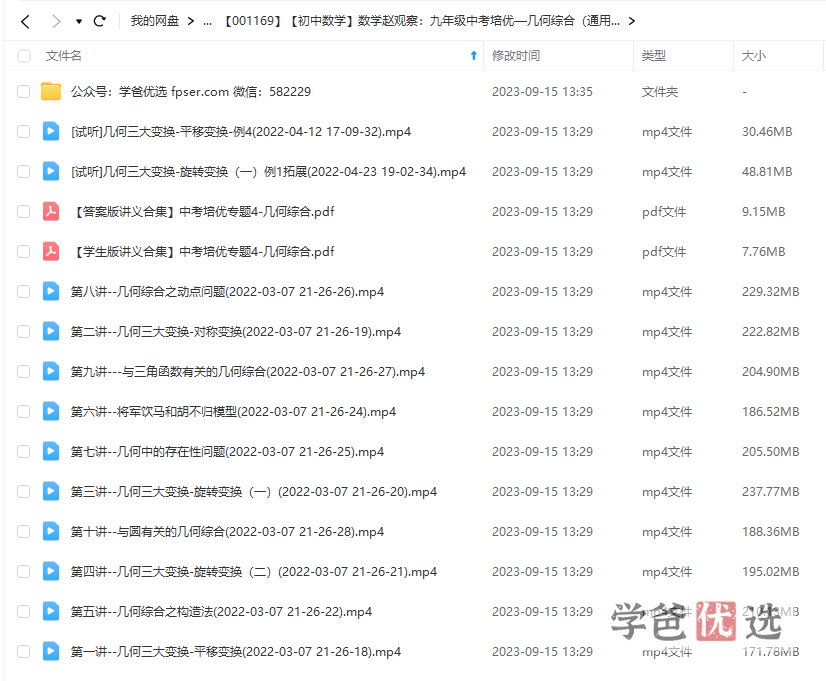
Task: Click the video icon of 第三讲 file
Action: pos(51,491)
